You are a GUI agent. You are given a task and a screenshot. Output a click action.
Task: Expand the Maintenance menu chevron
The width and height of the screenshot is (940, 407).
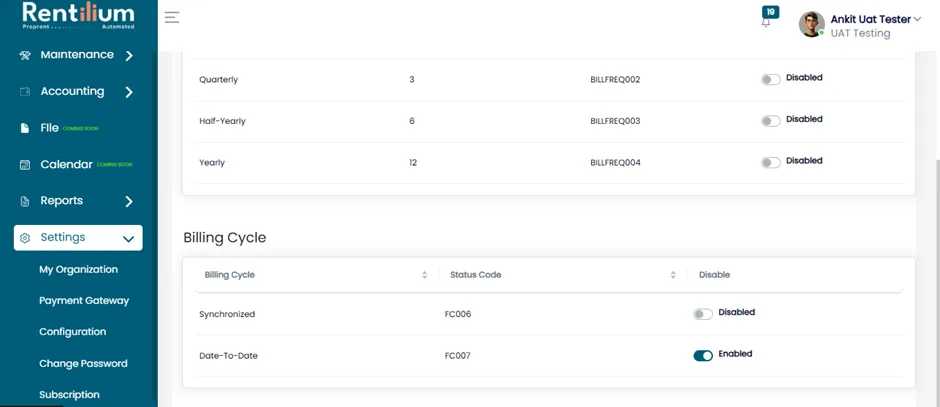[129, 56]
